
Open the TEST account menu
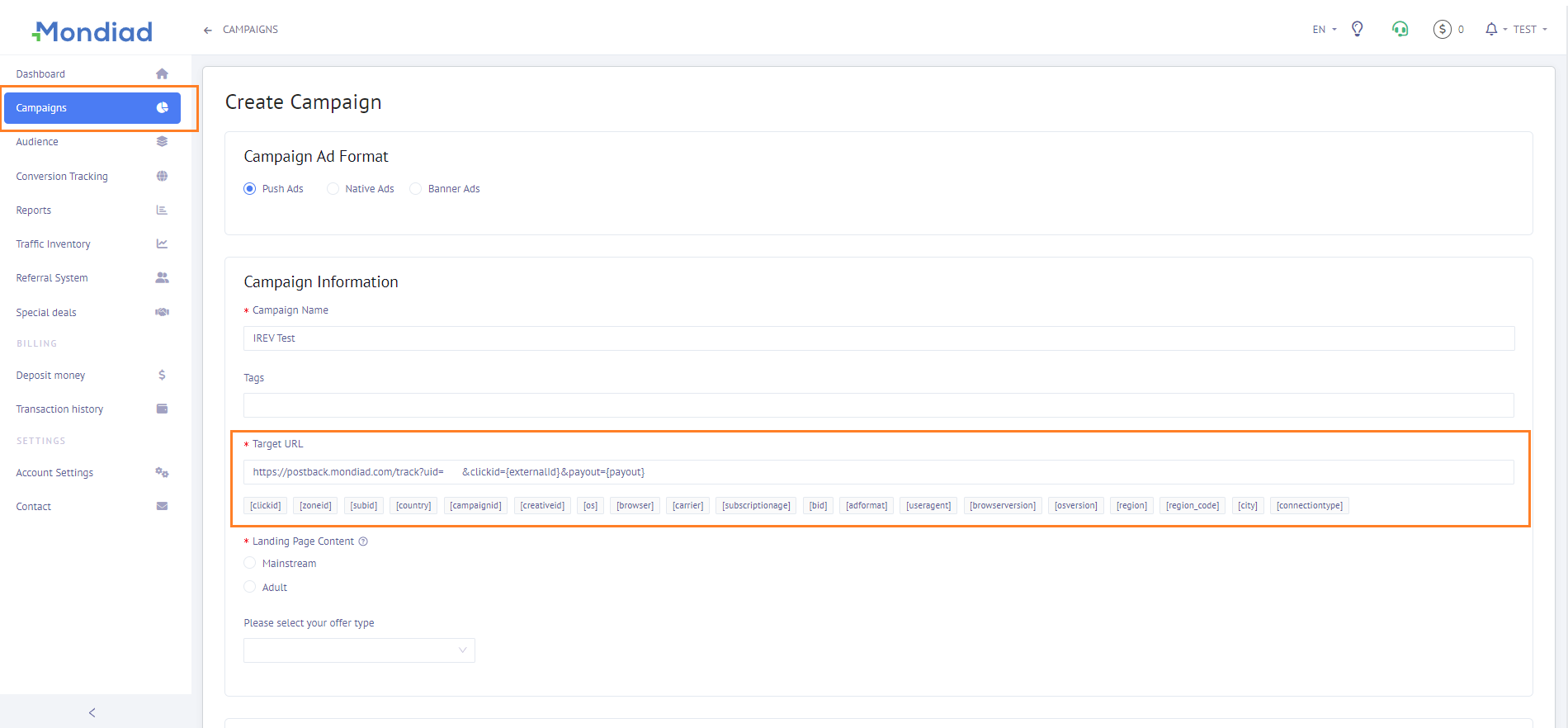pos(1529,30)
